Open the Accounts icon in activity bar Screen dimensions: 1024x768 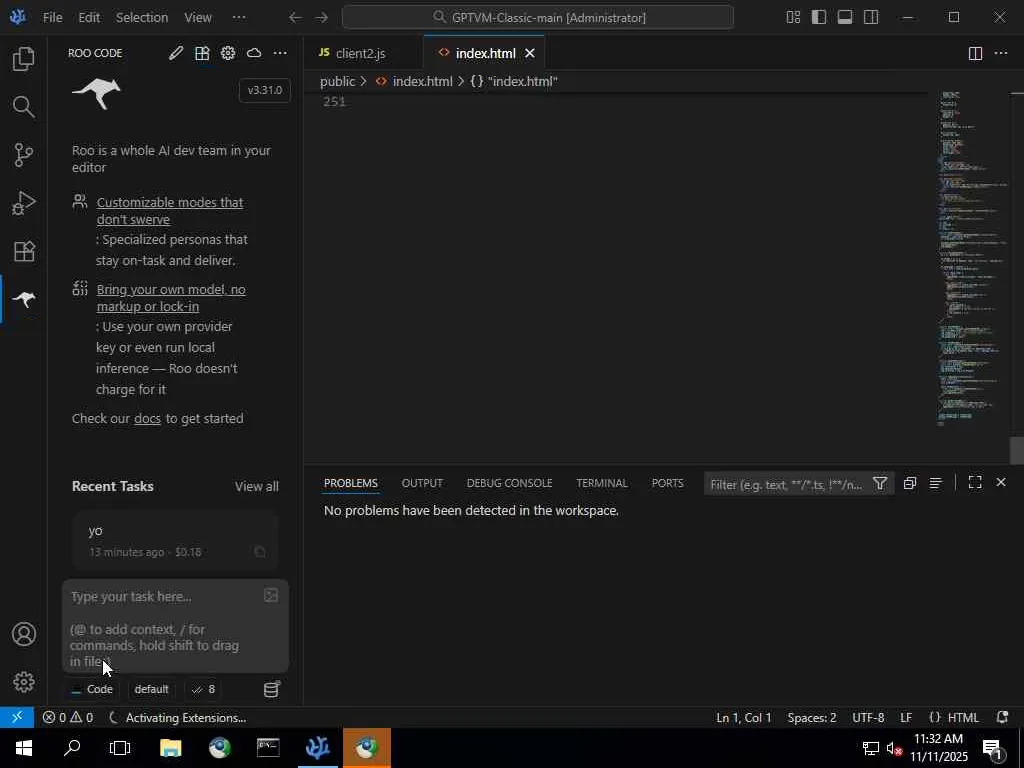24,634
